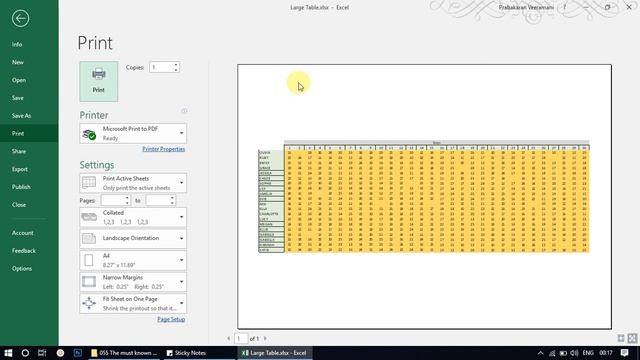This screenshot has height=360, width=640.
Task: Go to the previous preview page arrow
Action: [229, 338]
